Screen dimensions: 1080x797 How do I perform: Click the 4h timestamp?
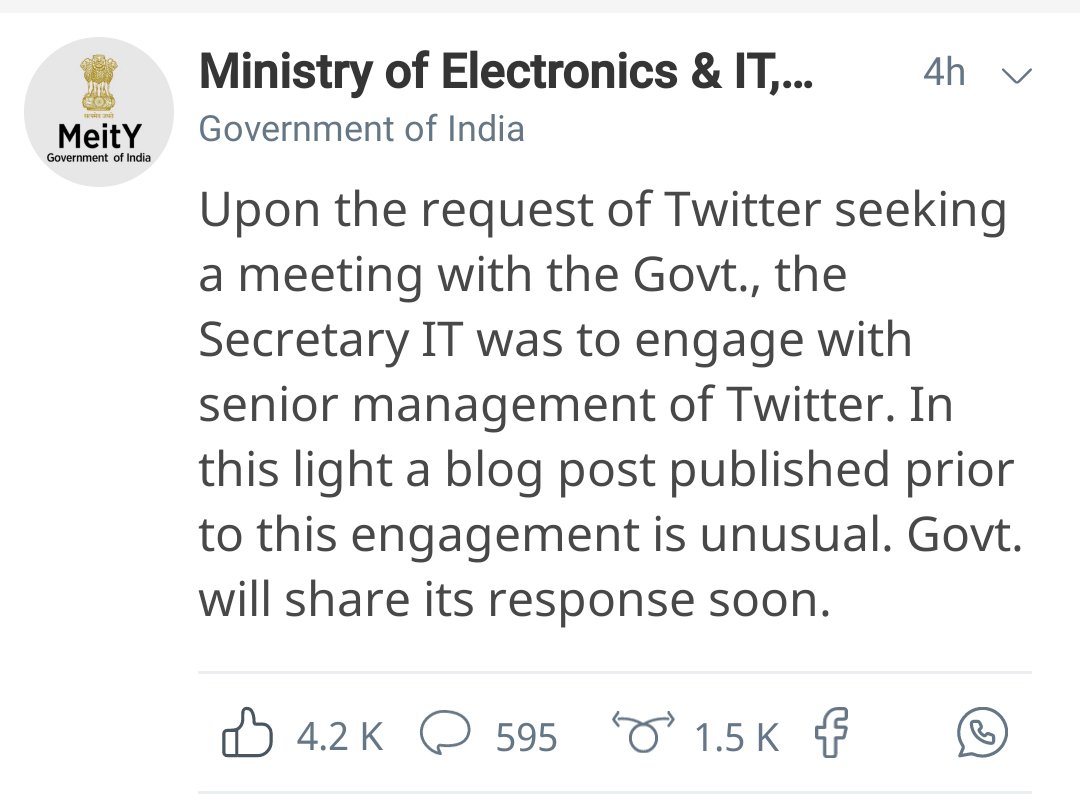tap(944, 72)
